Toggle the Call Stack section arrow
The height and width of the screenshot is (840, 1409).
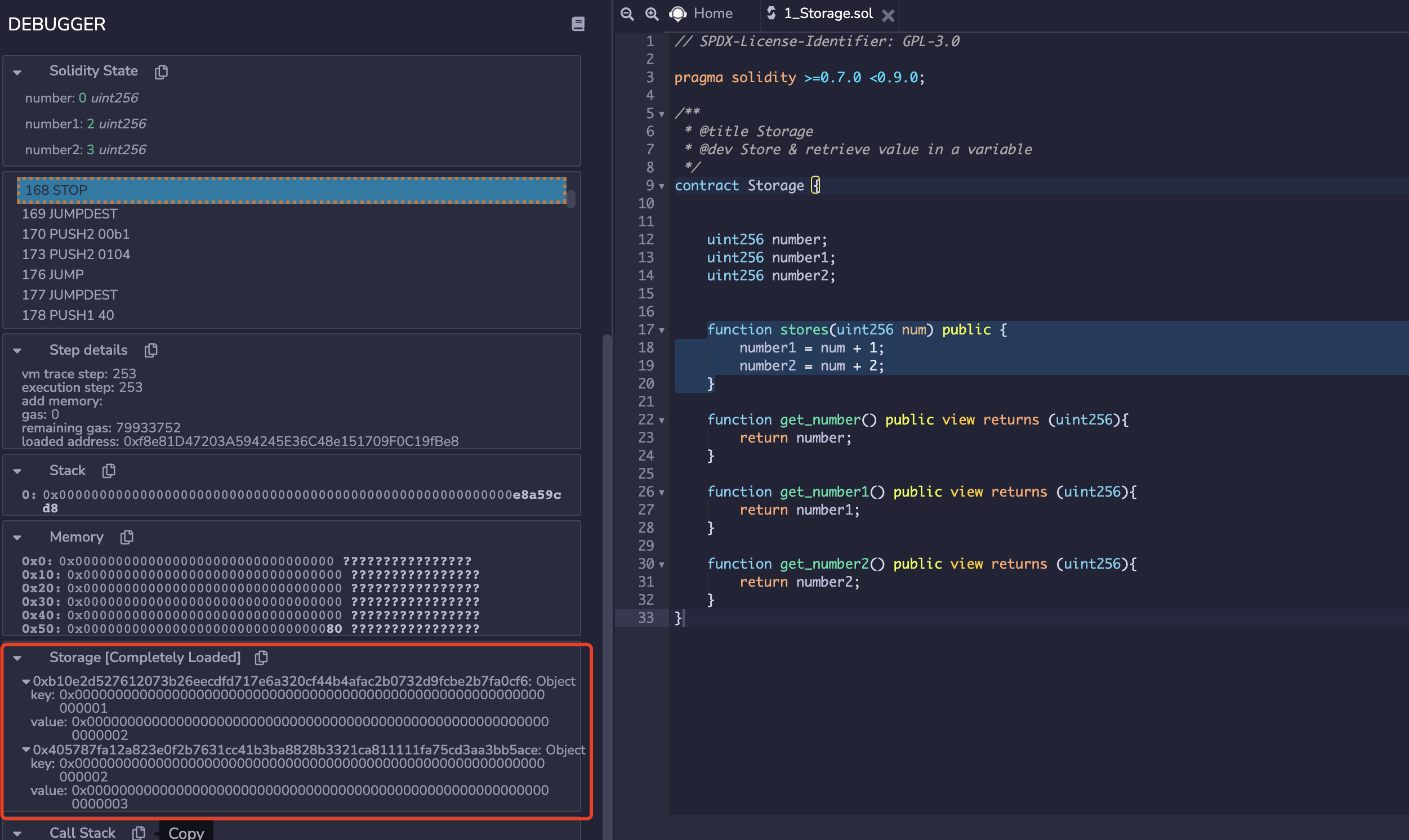click(17, 833)
